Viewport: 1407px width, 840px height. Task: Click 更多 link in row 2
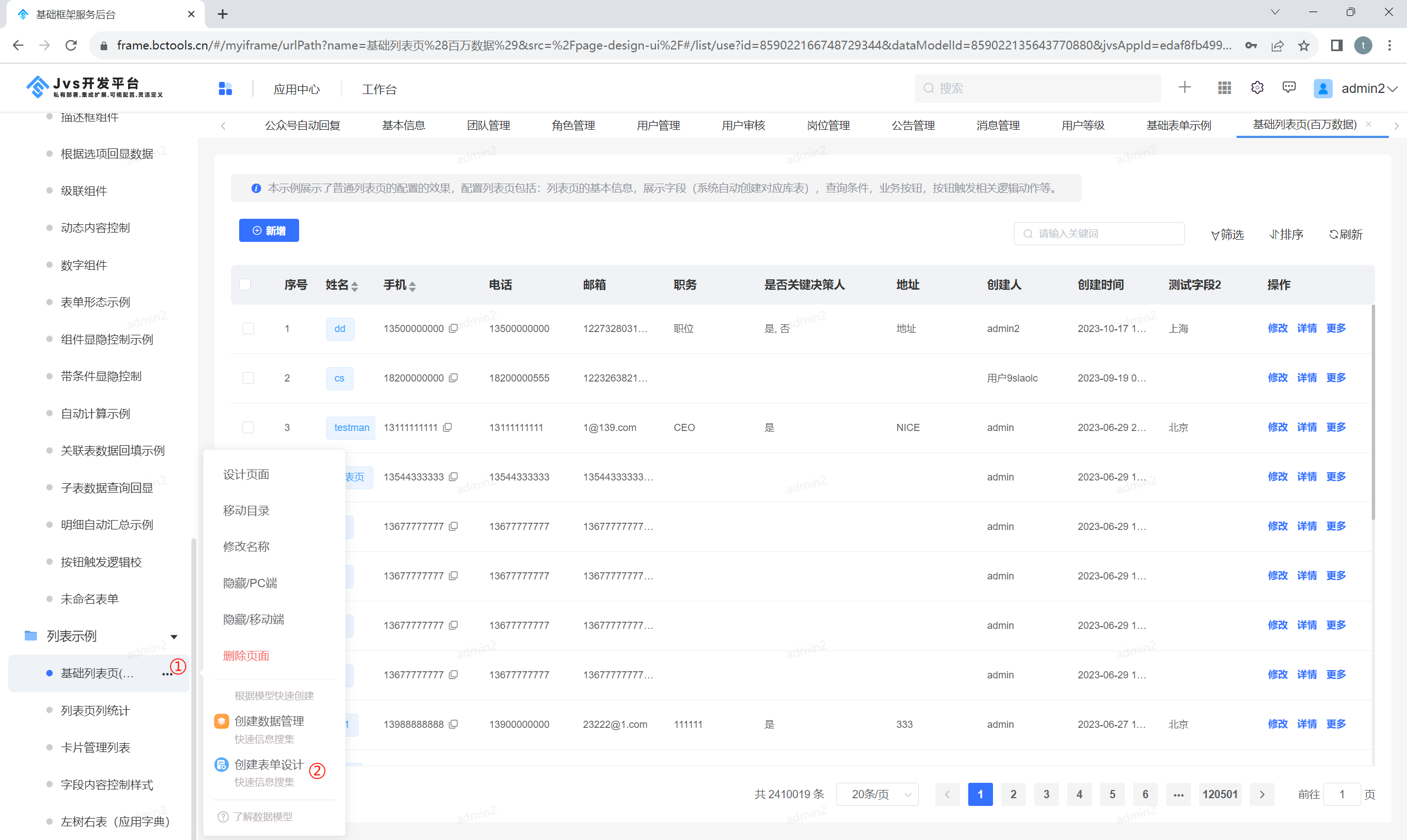1336,378
